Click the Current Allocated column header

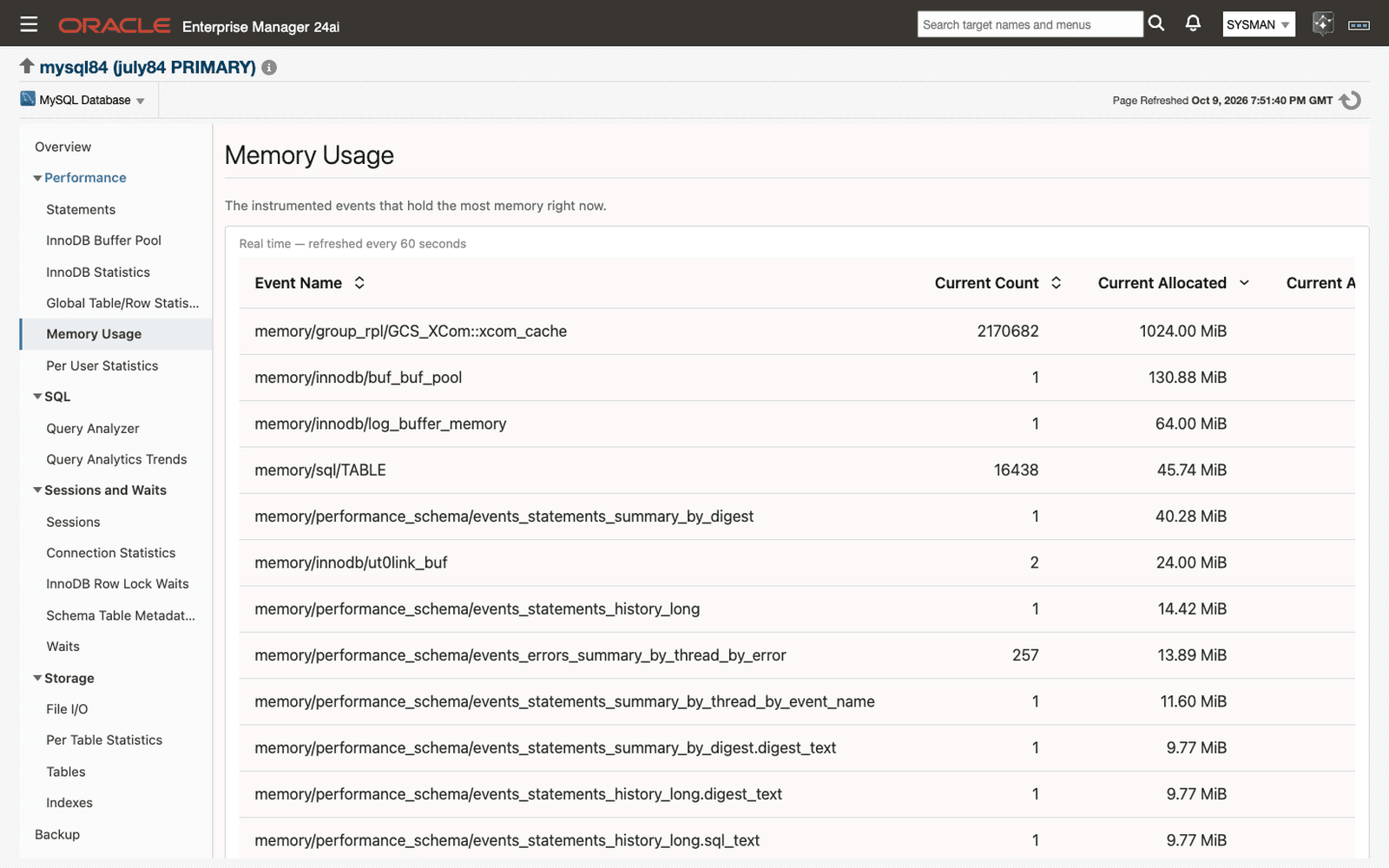[1162, 283]
